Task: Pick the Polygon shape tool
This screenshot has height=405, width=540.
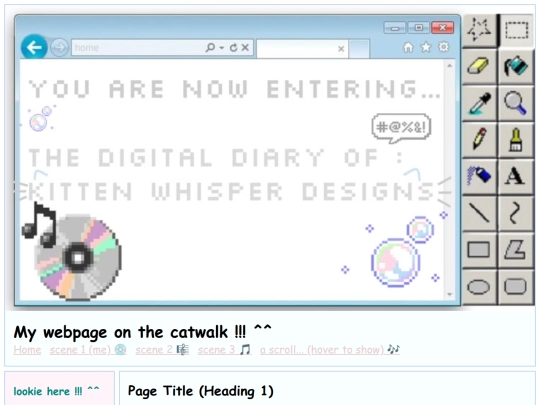Action: (x=516, y=250)
